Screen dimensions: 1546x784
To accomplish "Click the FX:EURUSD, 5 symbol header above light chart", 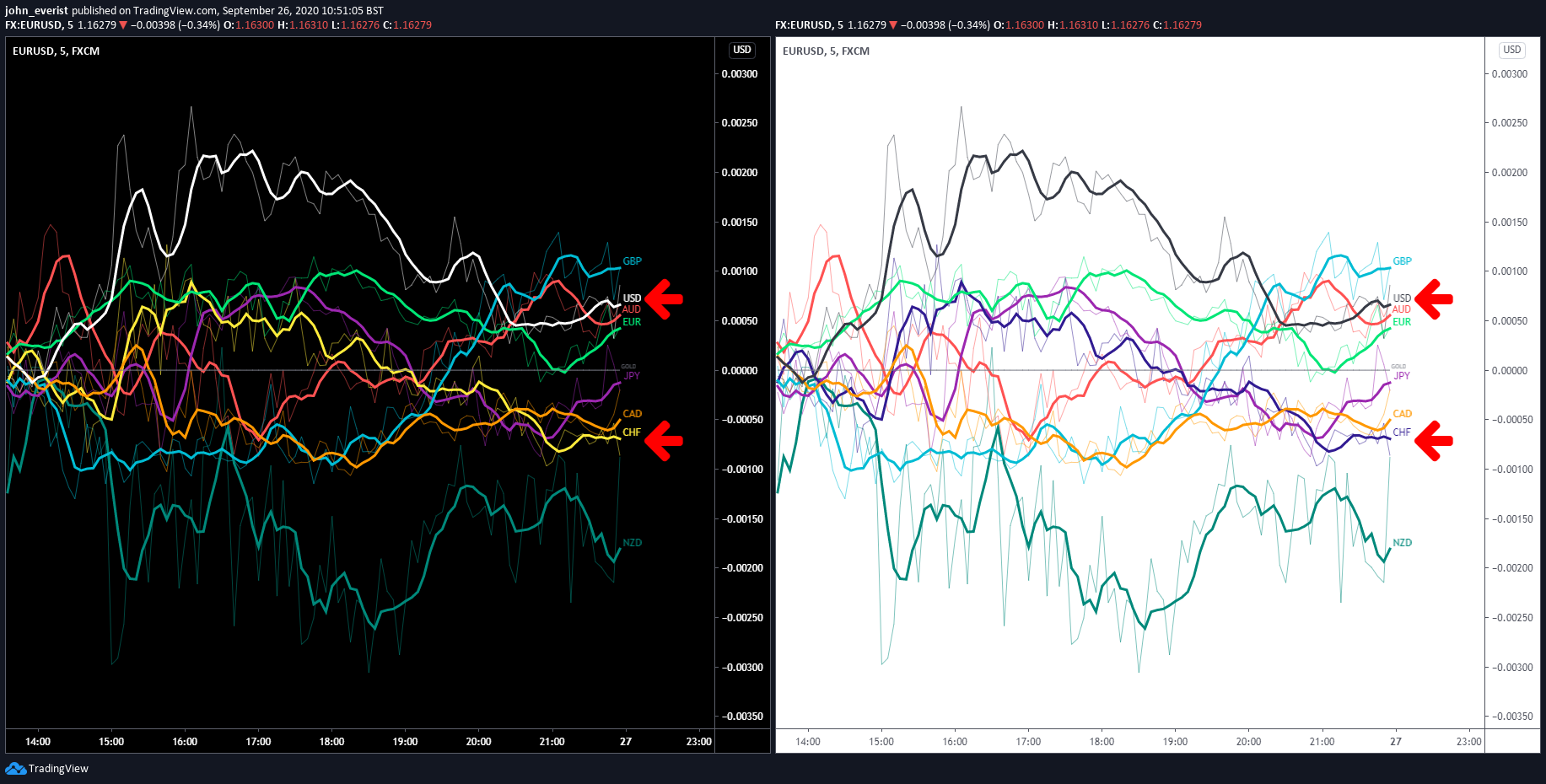I will click(809, 25).
